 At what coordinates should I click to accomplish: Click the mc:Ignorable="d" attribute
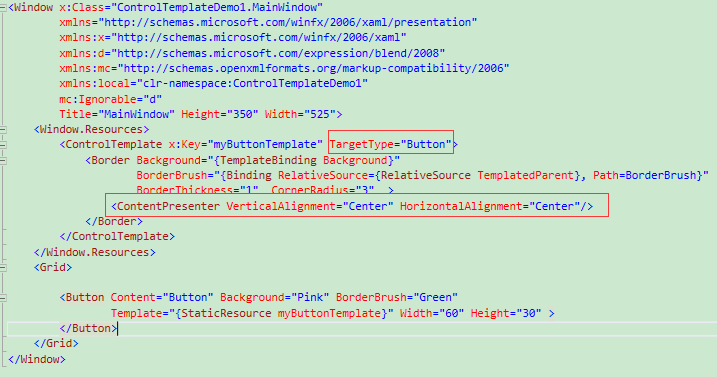[x=111, y=99]
